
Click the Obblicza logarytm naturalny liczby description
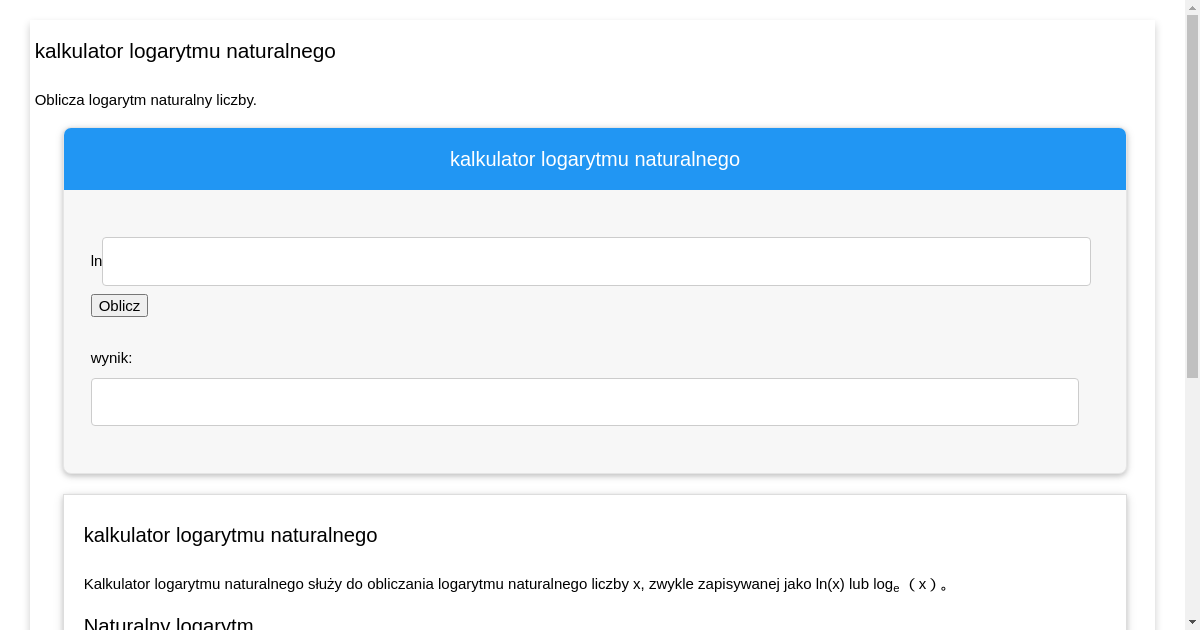146,100
